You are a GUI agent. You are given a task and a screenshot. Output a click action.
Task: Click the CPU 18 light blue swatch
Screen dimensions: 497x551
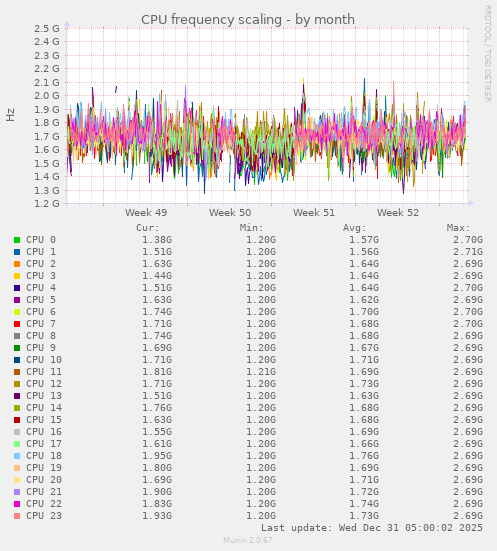pyautogui.click(x=17, y=456)
